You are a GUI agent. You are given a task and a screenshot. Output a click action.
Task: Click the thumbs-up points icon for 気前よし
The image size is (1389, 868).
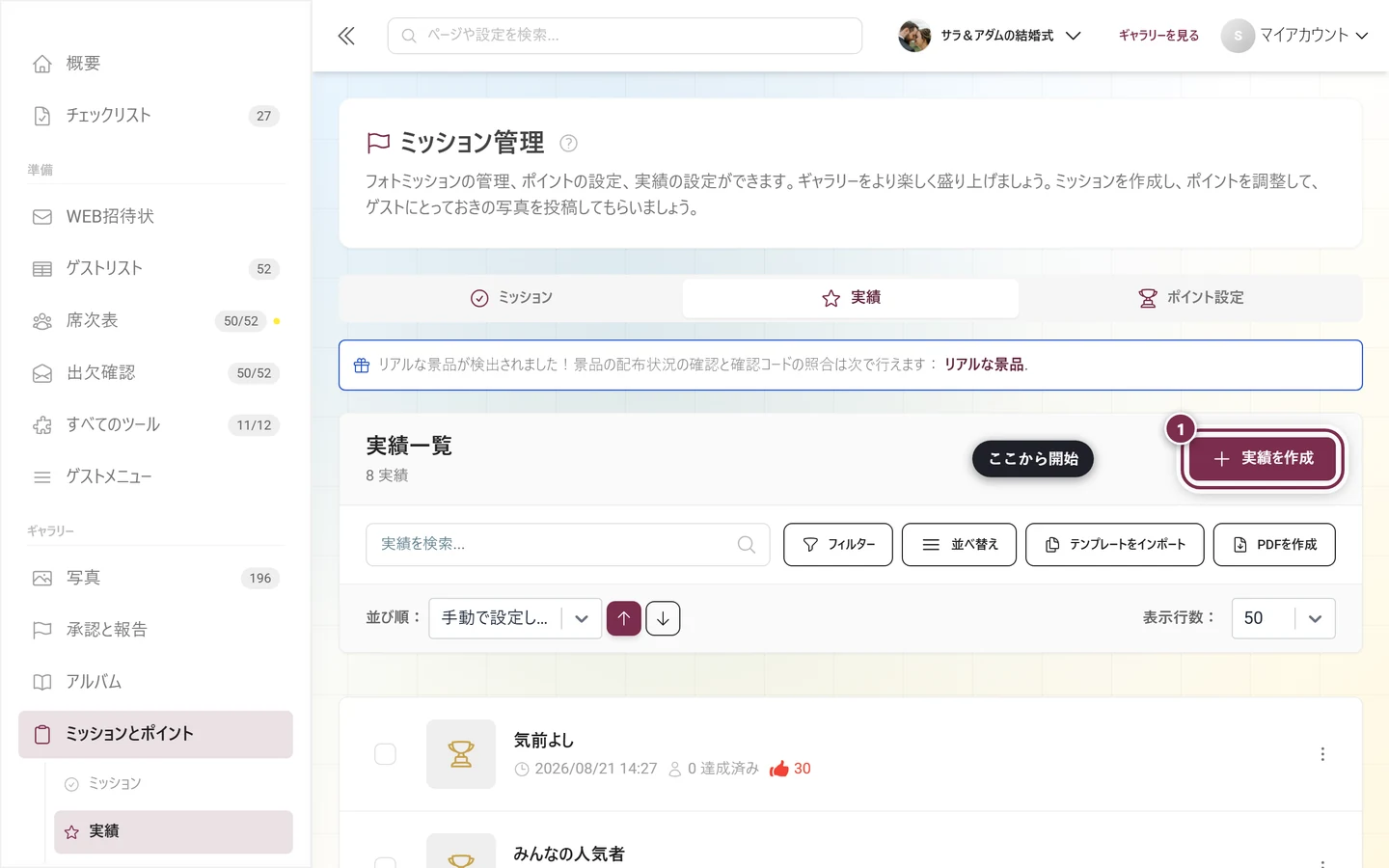point(778,769)
